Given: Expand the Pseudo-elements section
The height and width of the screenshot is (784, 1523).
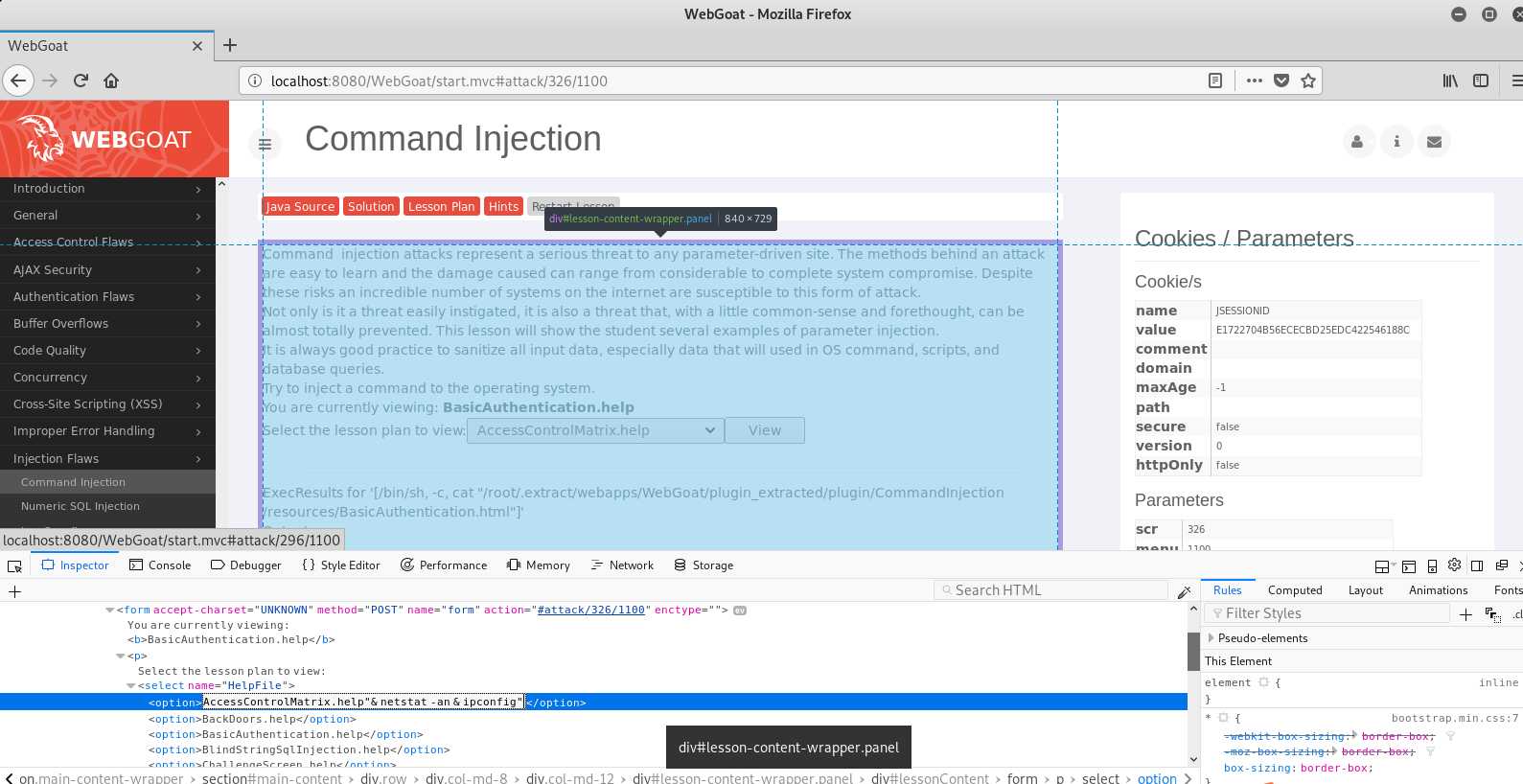Looking at the screenshot, I should point(1211,637).
